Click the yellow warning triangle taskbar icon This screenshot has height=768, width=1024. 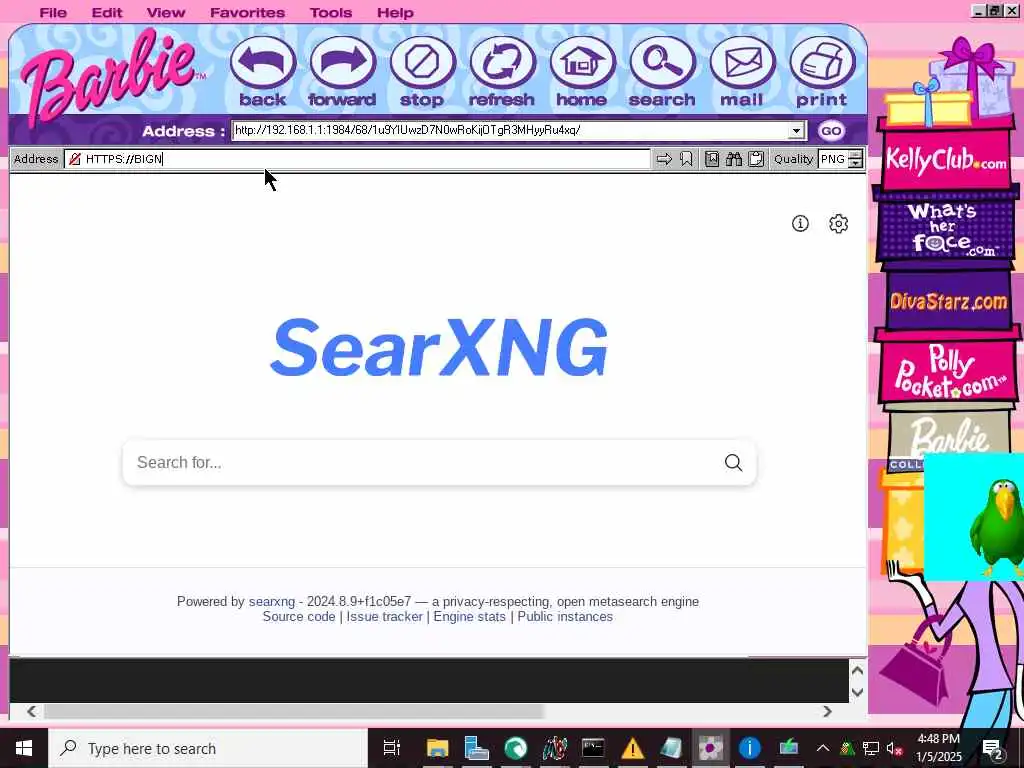point(632,748)
